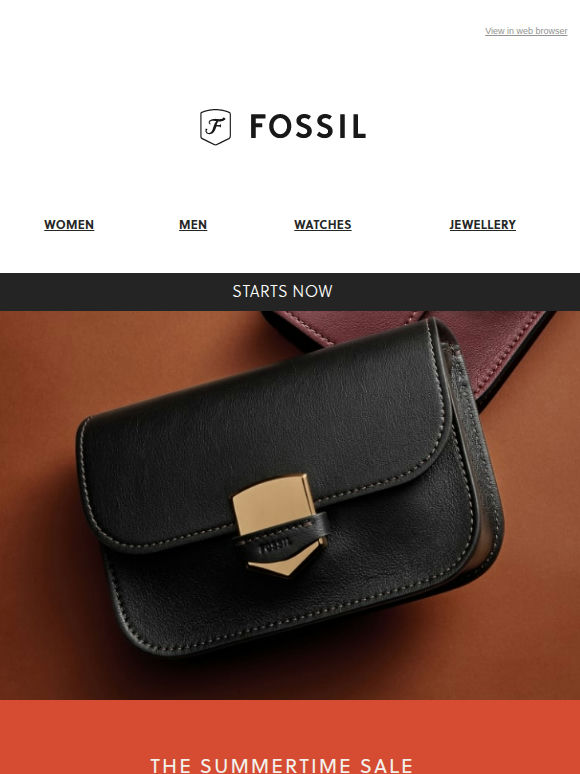Click THE SUMMERTIME SALE heading
This screenshot has height=774, width=580.
281,765
